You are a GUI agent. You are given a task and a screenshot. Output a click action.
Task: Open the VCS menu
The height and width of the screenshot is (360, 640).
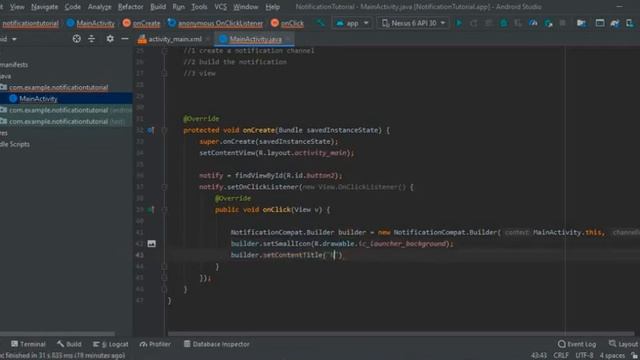click(220, 7)
